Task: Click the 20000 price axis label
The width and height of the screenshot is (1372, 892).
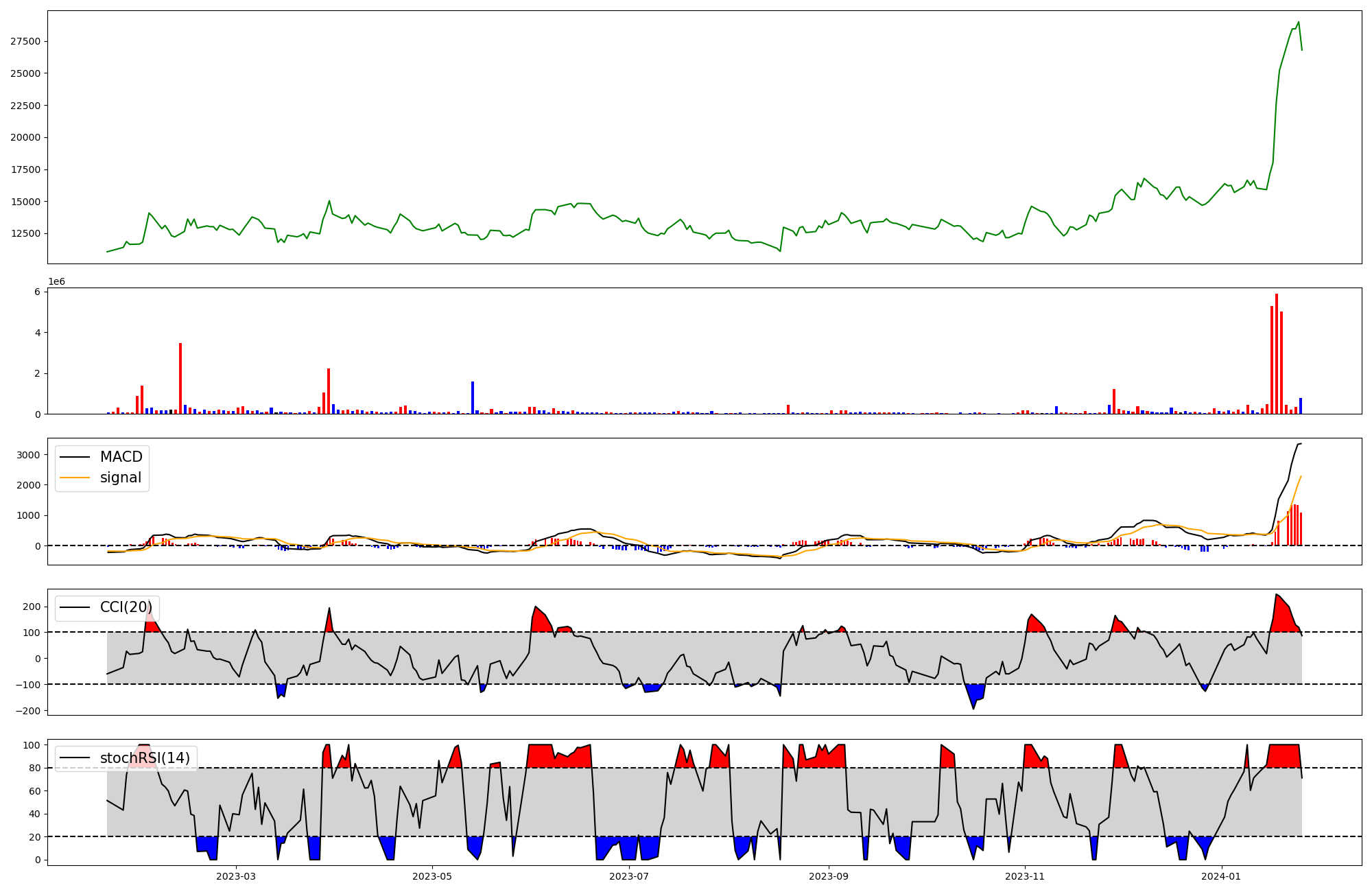Action: [25, 137]
